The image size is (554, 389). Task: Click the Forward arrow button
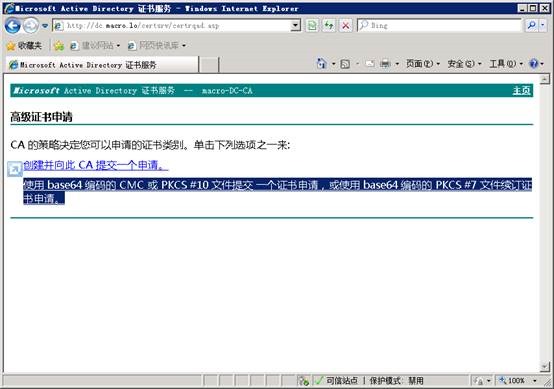click(x=31, y=25)
